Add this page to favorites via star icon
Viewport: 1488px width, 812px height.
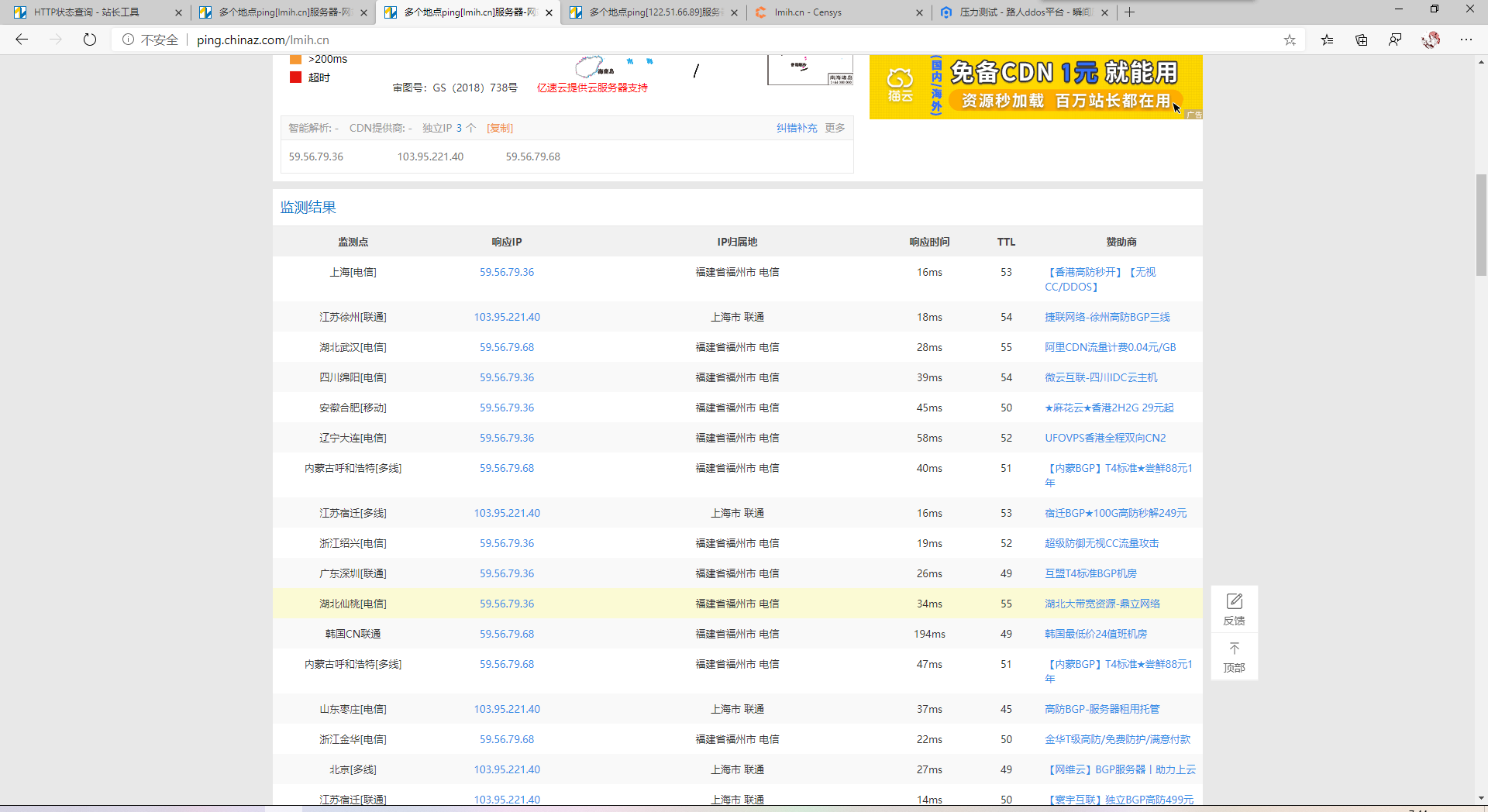1289,40
